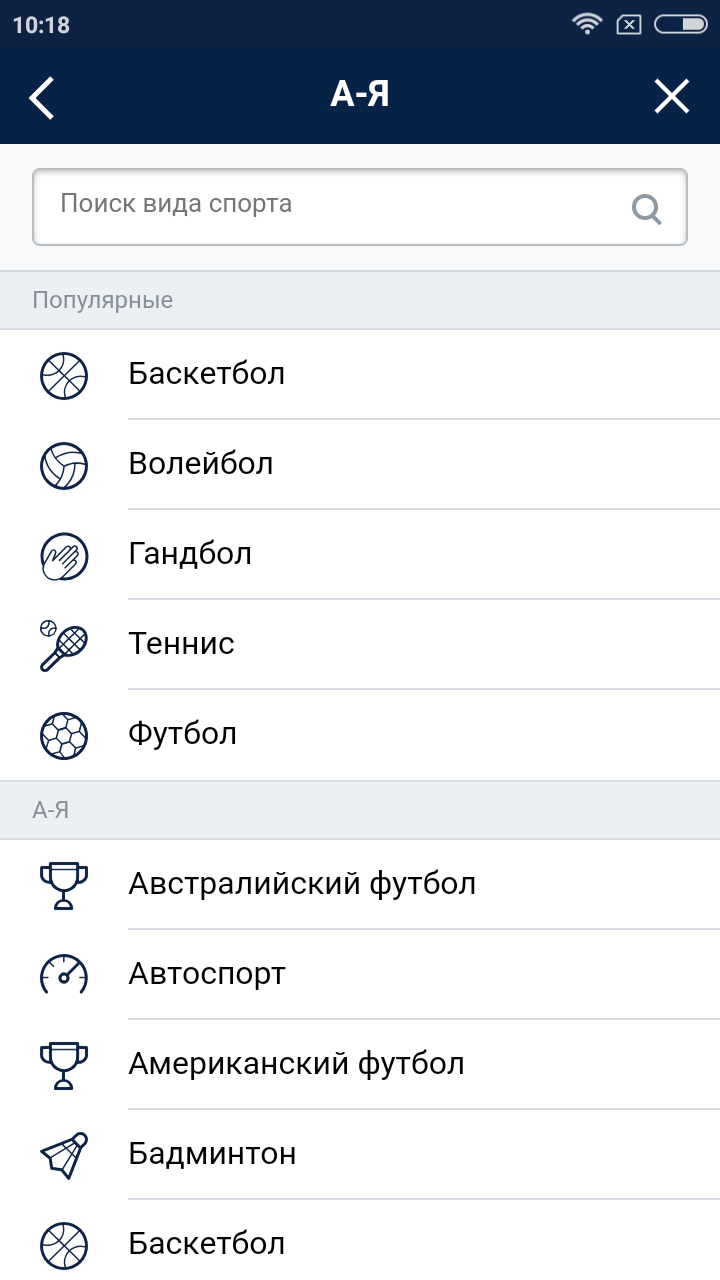
Task: Tap trophy icon beside Американский футбол
Action: pos(64,1065)
